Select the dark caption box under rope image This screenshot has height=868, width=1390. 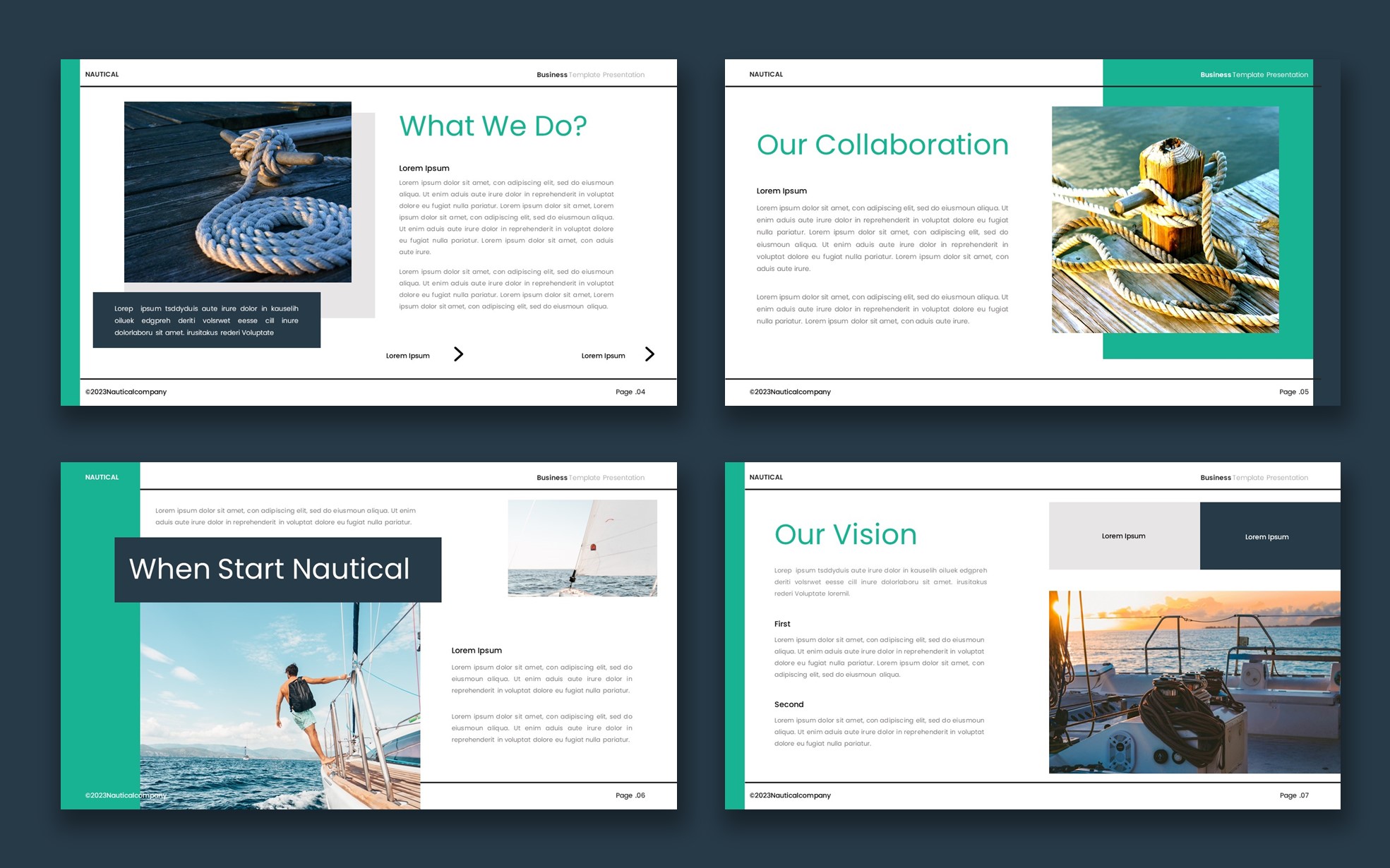click(206, 320)
